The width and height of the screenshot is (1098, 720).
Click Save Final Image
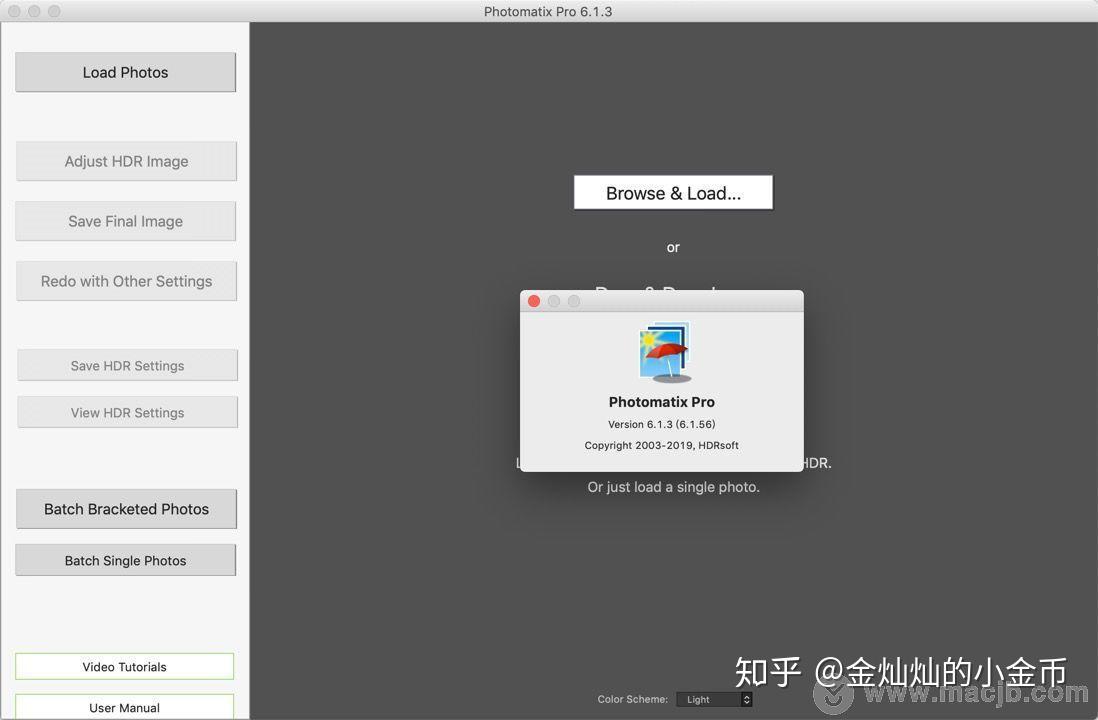pyautogui.click(x=125, y=221)
